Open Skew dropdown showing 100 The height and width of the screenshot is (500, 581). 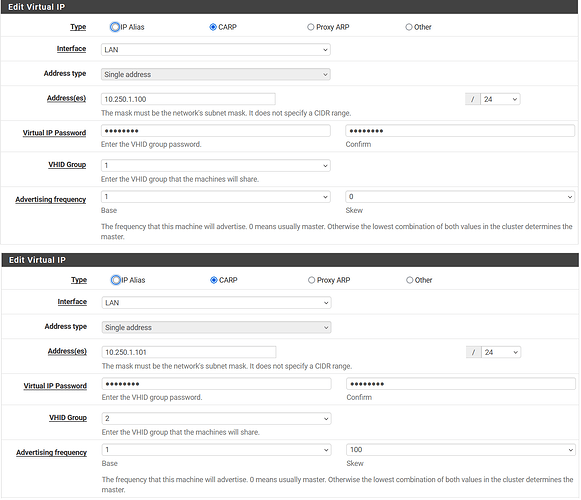point(461,450)
